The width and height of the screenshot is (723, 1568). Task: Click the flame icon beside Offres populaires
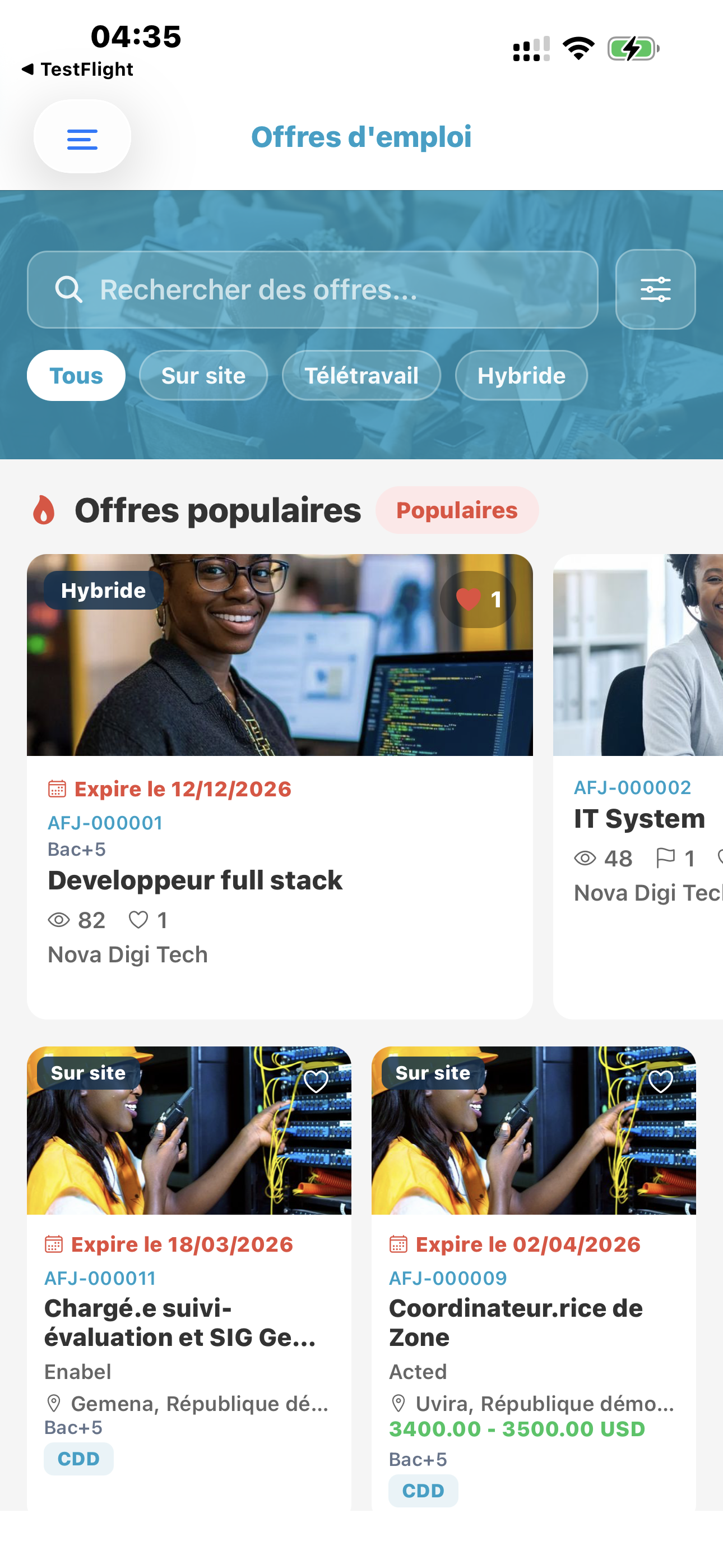pos(44,509)
